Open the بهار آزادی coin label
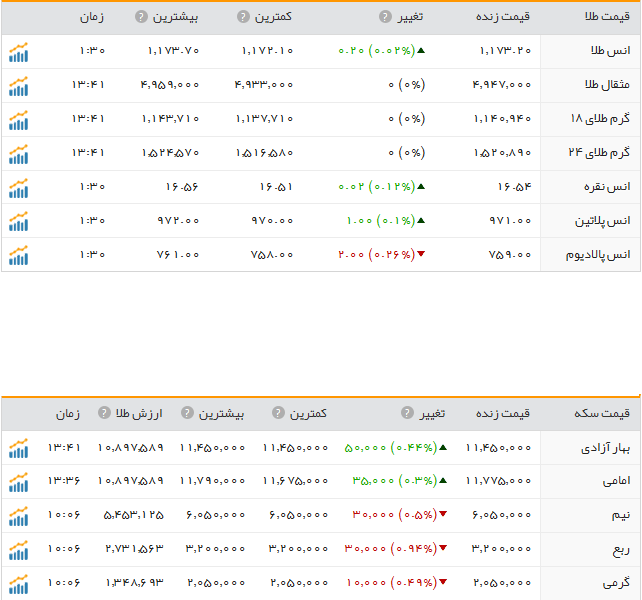 click(606, 448)
